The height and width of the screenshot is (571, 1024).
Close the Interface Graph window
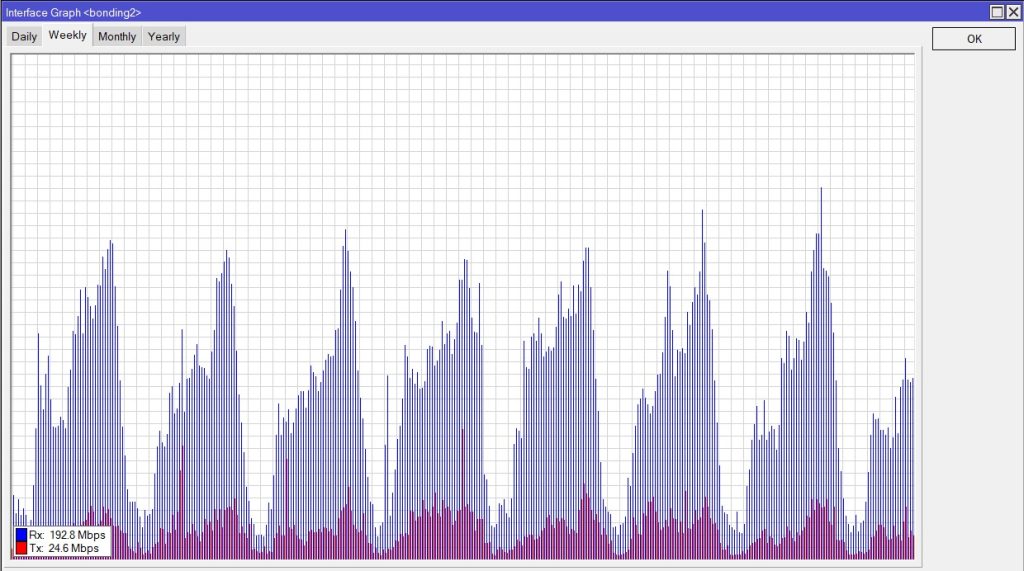pos(1013,11)
